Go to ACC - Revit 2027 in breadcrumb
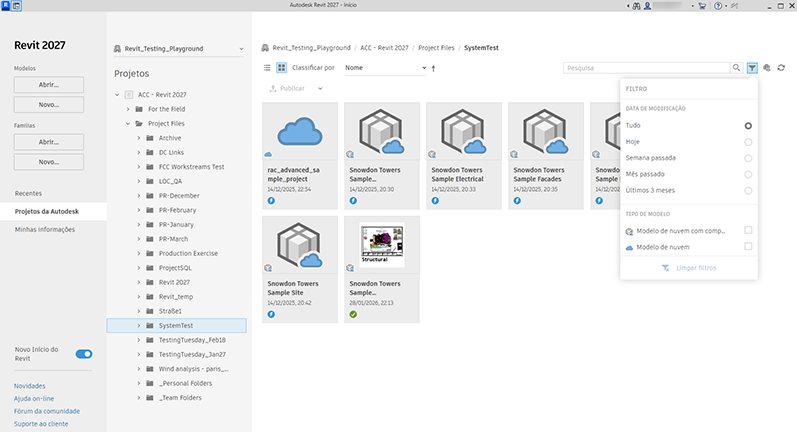797x432 pixels. pyautogui.click(x=384, y=48)
